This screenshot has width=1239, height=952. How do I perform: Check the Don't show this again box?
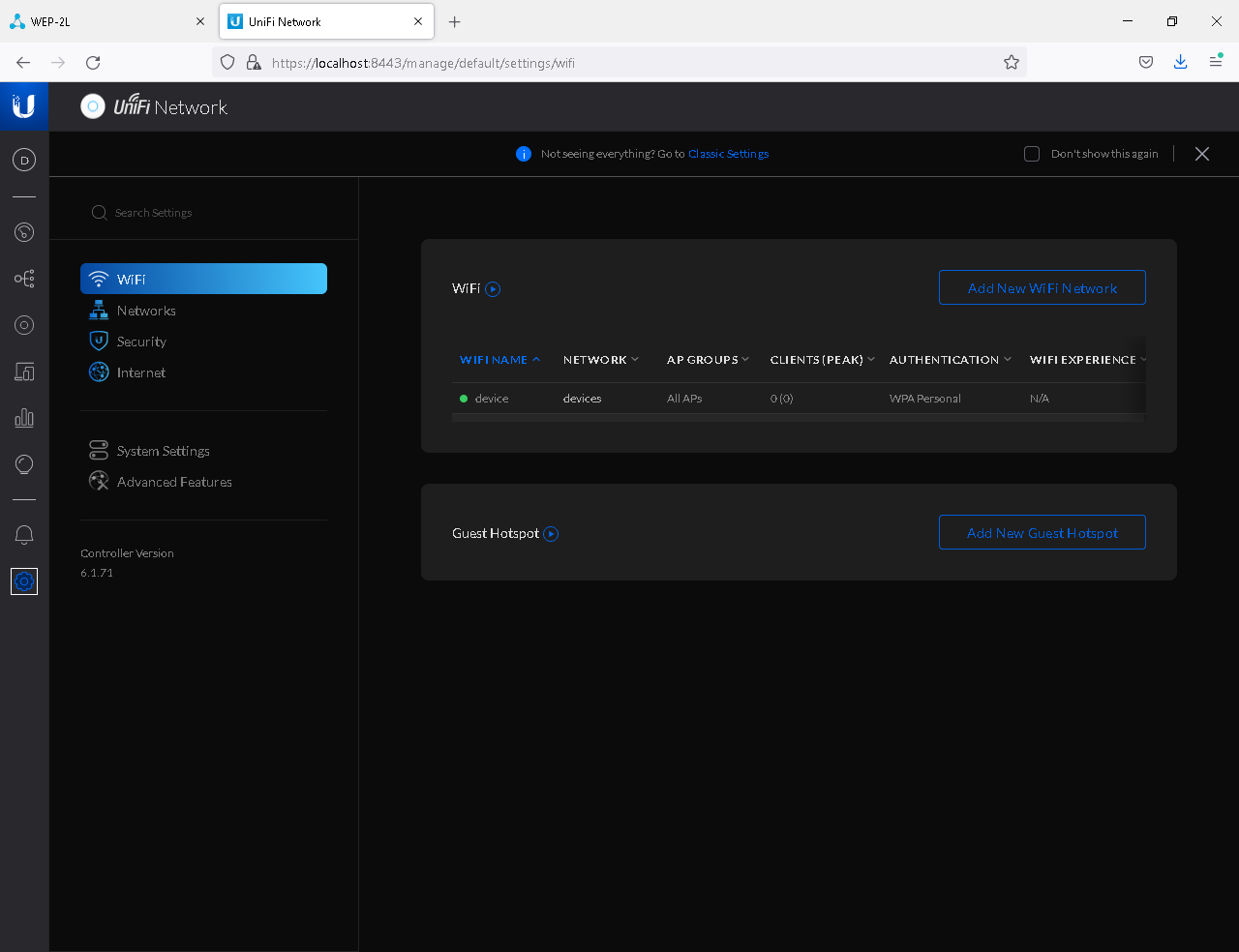(x=1032, y=154)
